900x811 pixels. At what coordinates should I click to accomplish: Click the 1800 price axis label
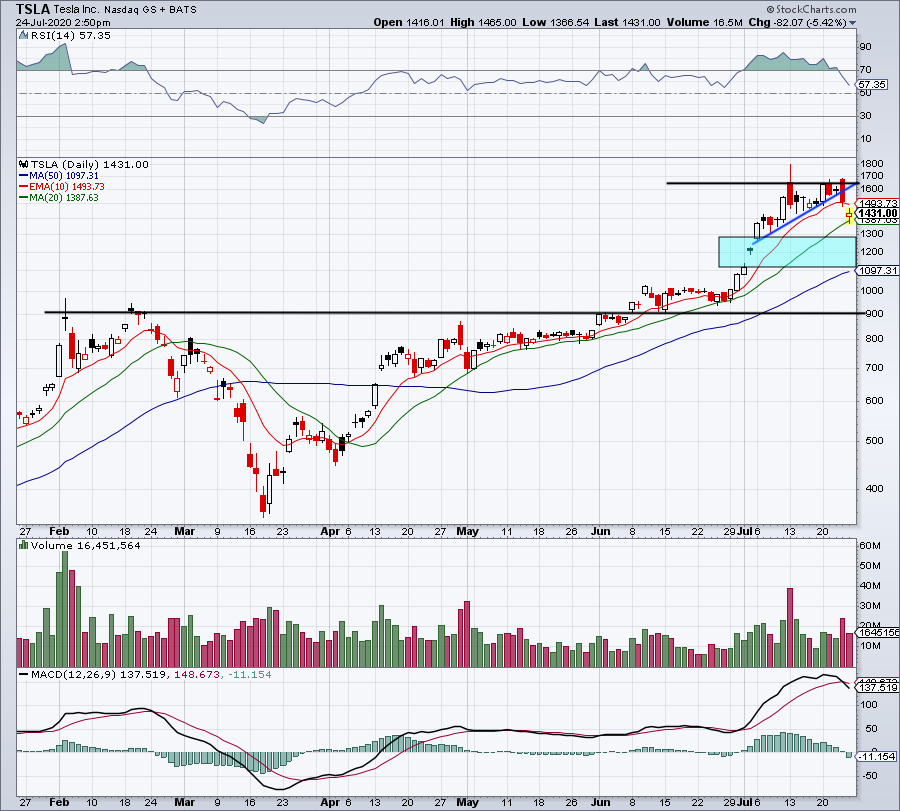[x=871, y=164]
